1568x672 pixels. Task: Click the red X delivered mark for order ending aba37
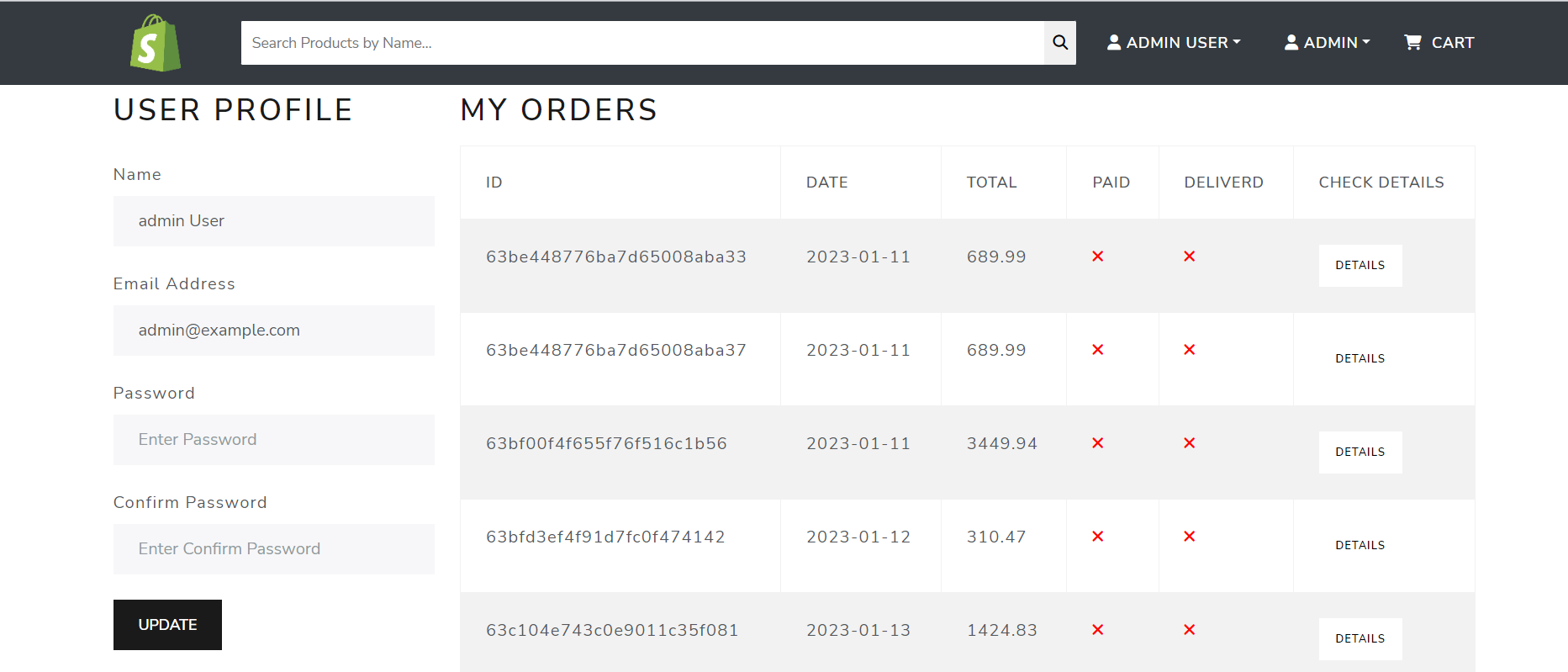point(1189,350)
